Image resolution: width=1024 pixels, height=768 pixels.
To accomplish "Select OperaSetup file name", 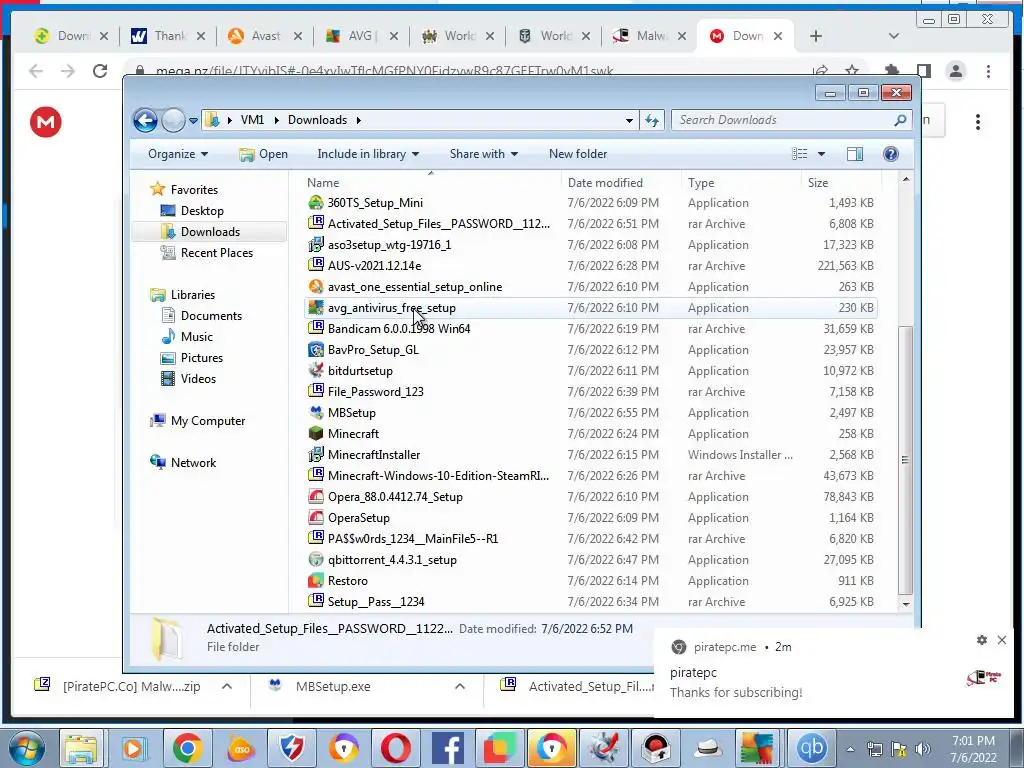I will pos(359,518).
